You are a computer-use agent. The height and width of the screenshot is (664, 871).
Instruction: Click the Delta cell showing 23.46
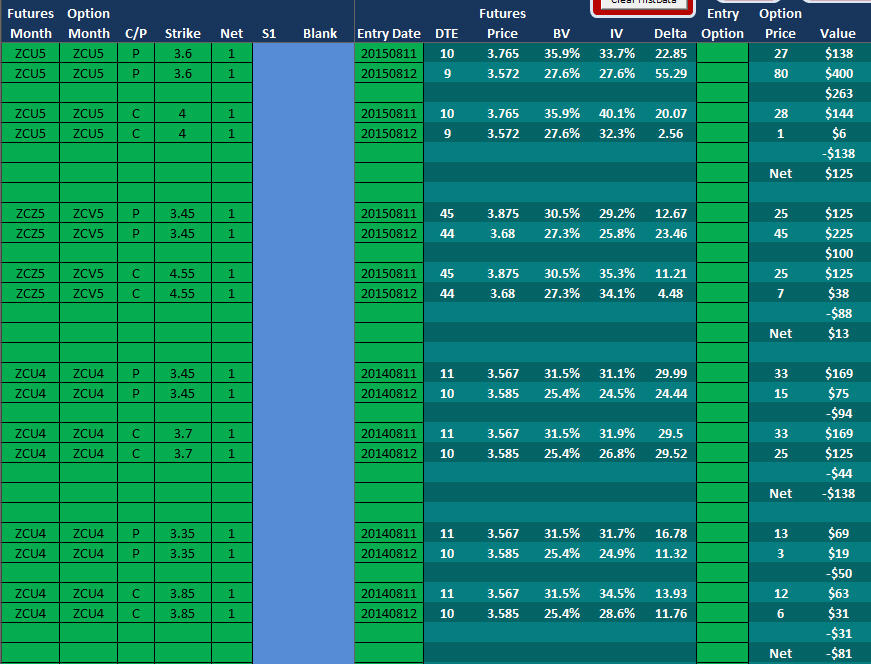click(x=670, y=233)
